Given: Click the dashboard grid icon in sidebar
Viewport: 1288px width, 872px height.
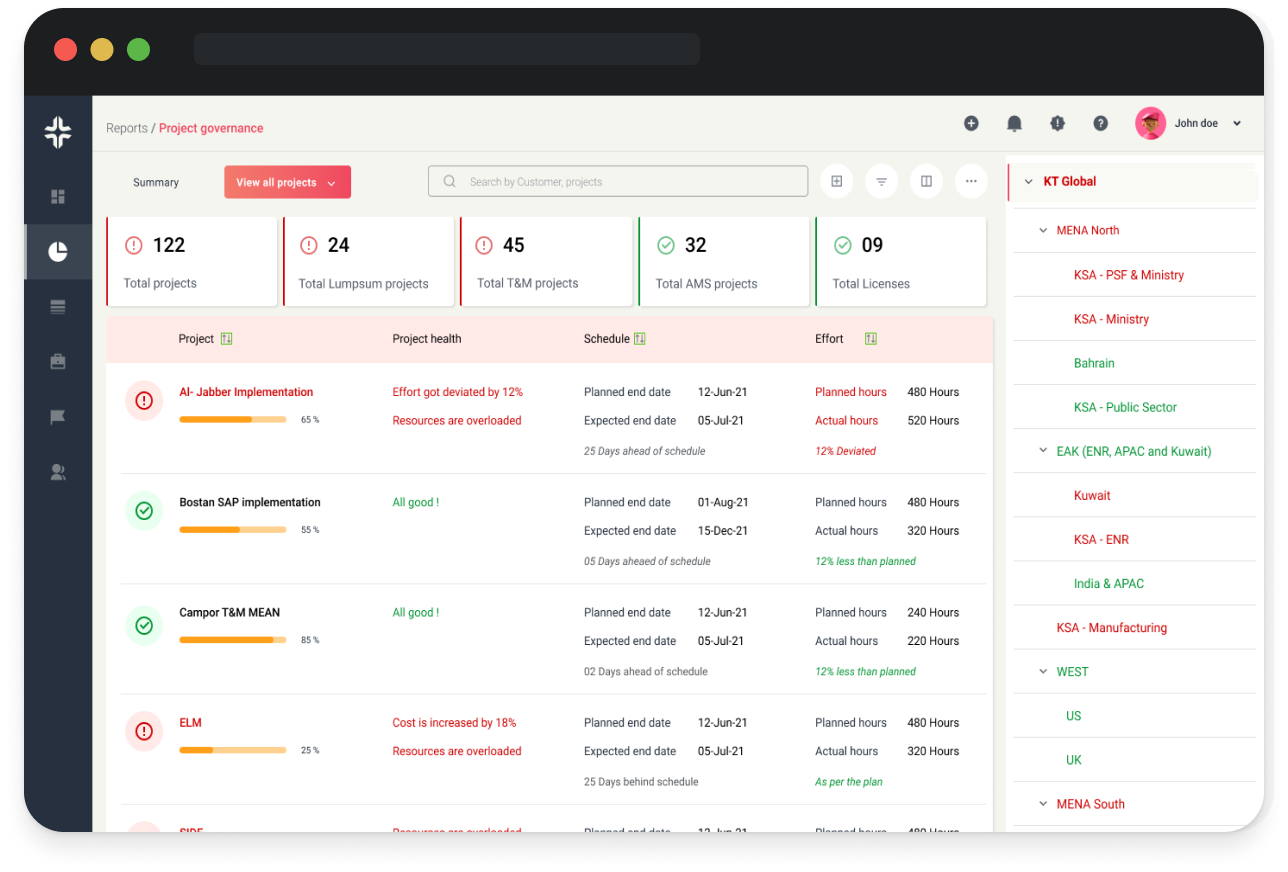Looking at the screenshot, I should 58,197.
